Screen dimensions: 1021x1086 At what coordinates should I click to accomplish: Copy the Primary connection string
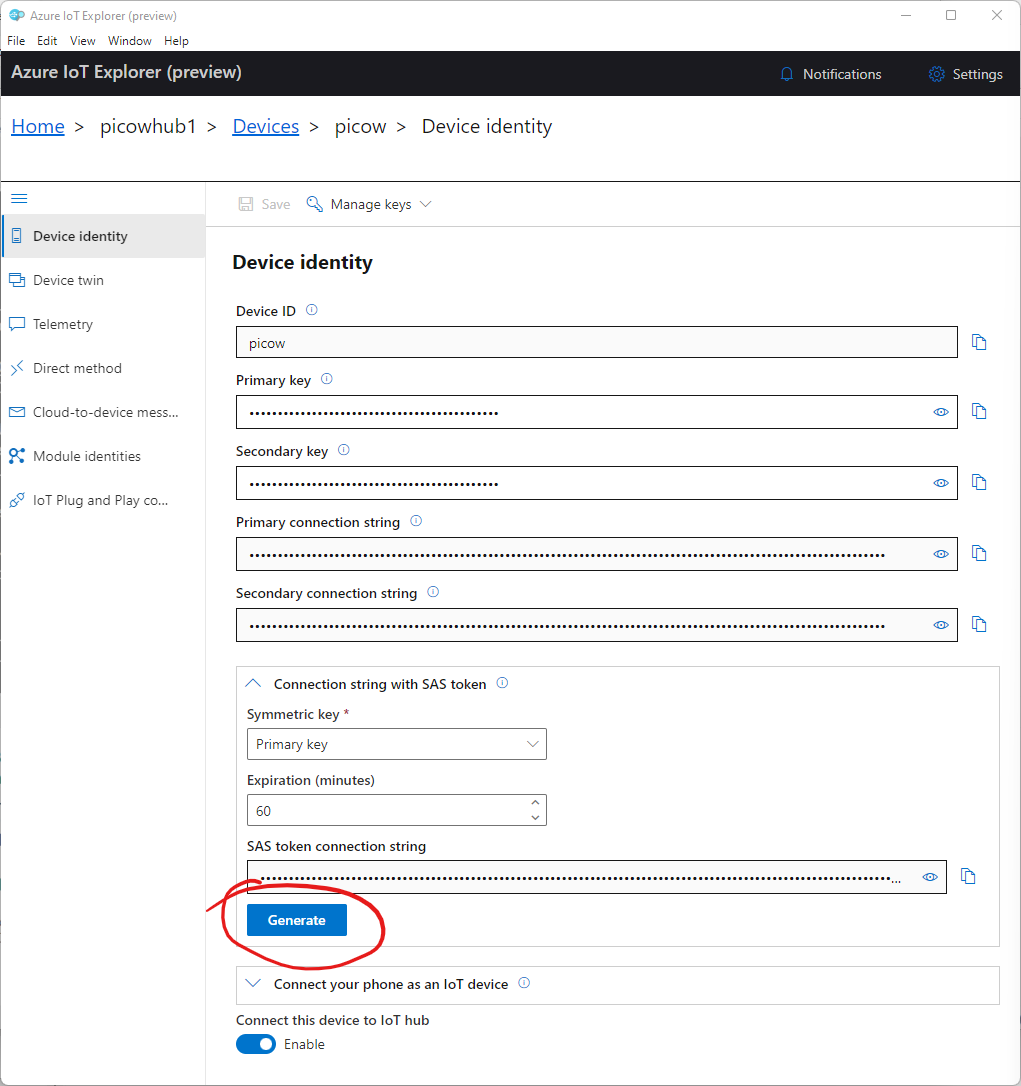point(979,553)
